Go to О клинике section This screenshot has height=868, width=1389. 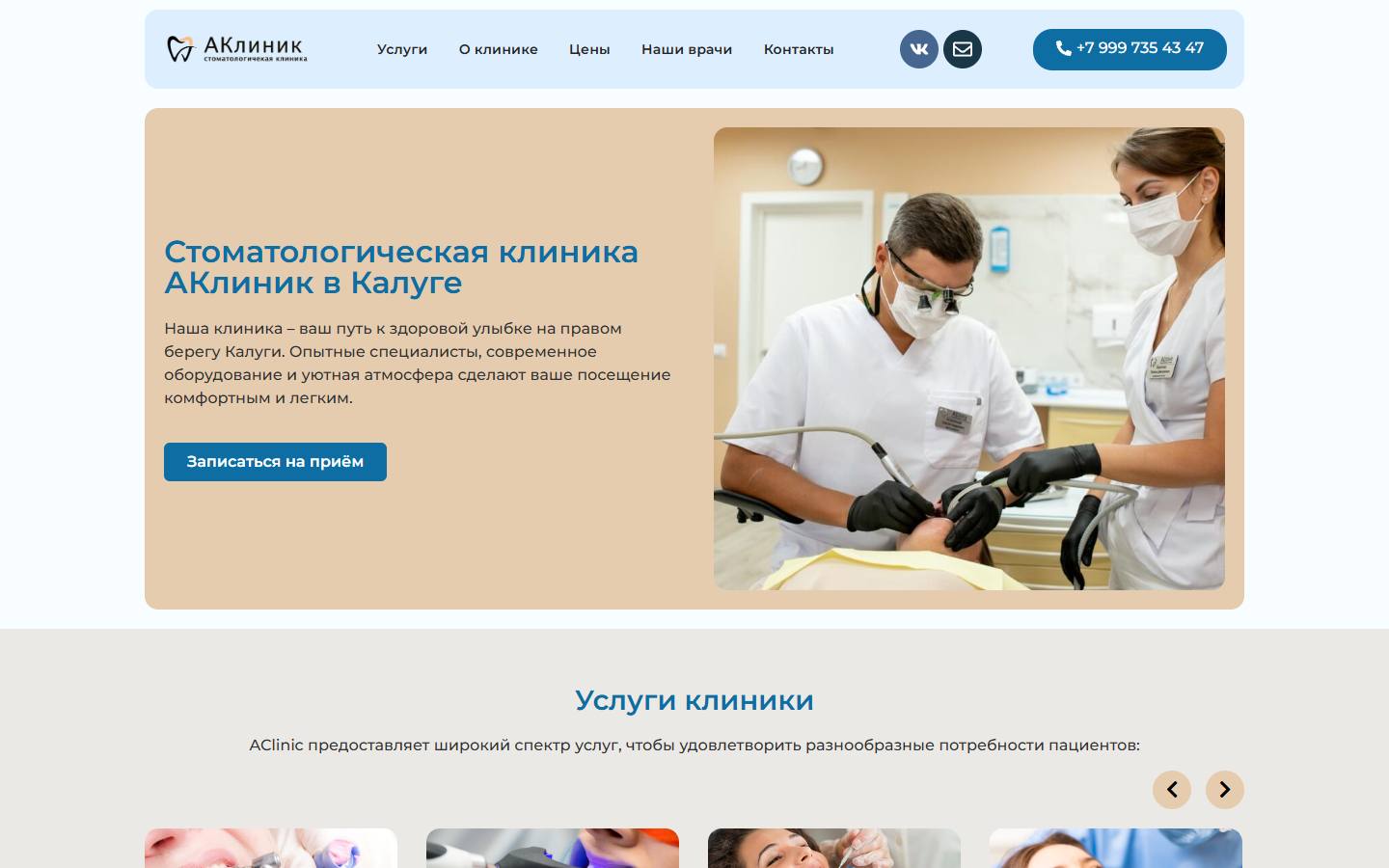(499, 49)
